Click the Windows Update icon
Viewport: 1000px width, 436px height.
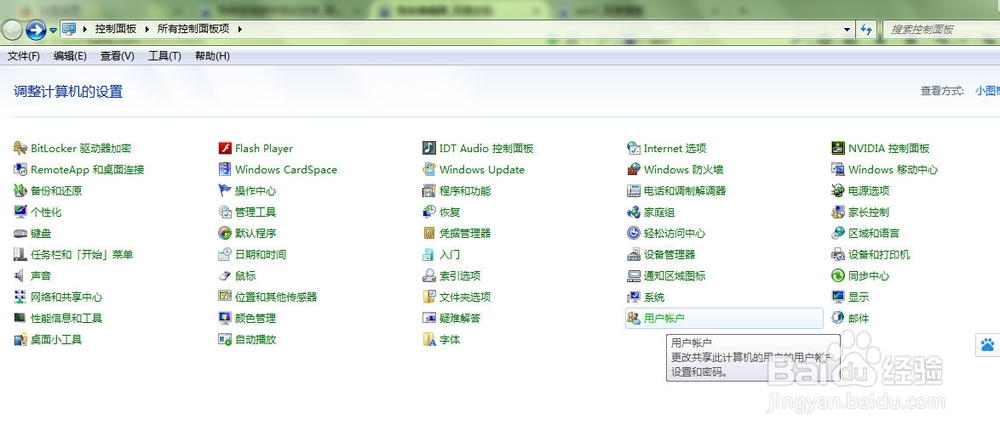(429, 170)
